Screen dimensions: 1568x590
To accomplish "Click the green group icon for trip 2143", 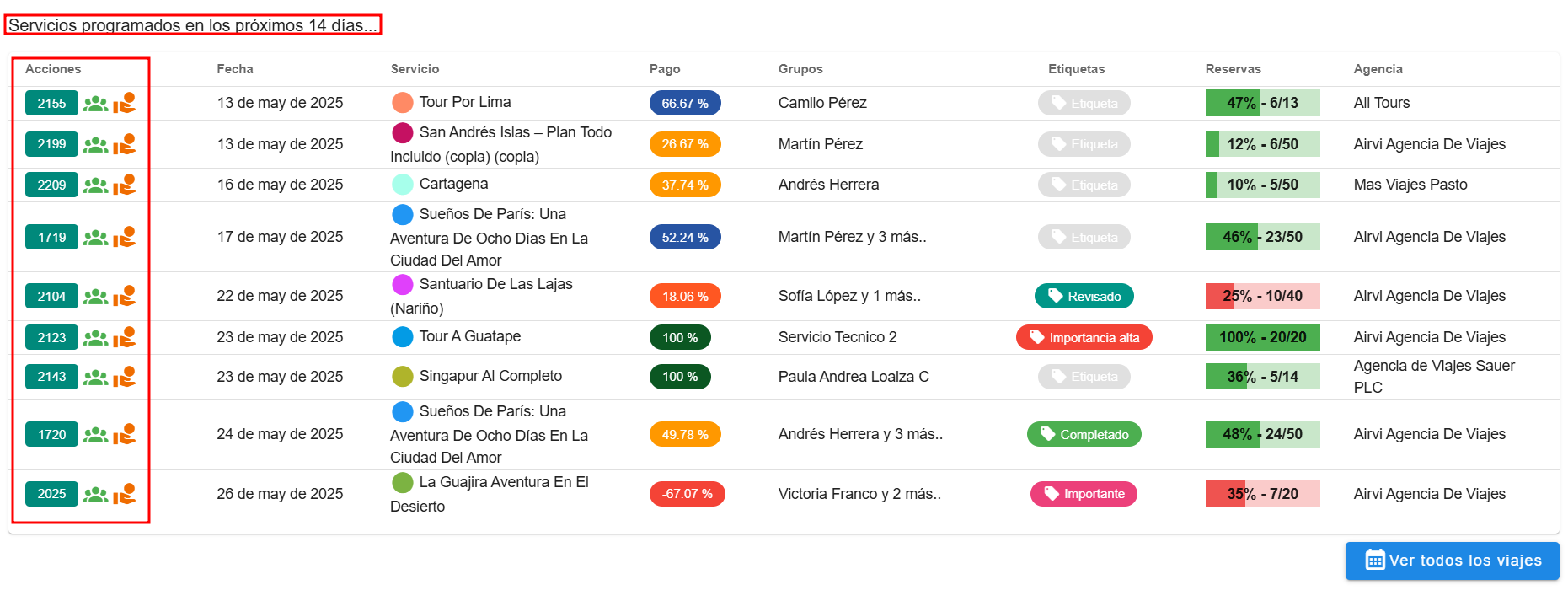I will coord(95,378).
